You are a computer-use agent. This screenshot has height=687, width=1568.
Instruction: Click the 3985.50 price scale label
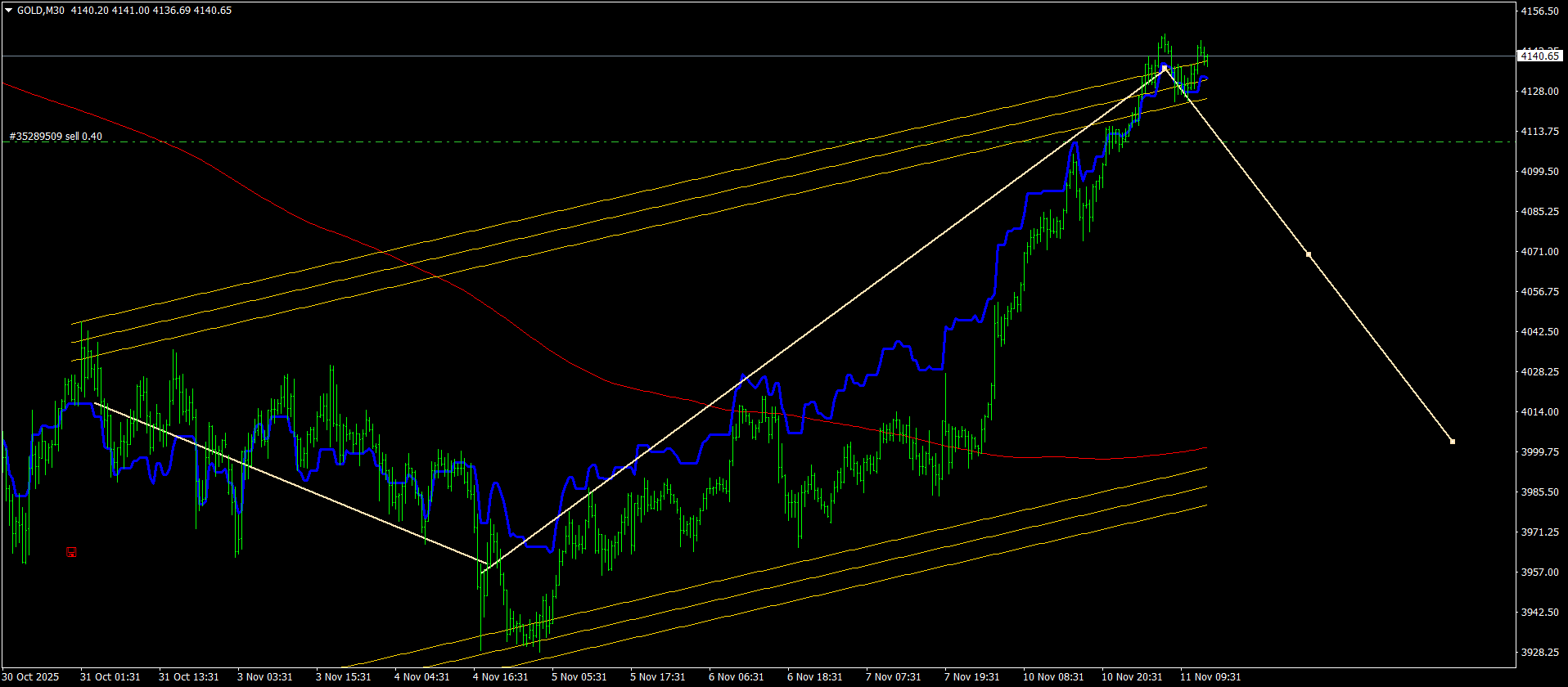coord(1539,492)
